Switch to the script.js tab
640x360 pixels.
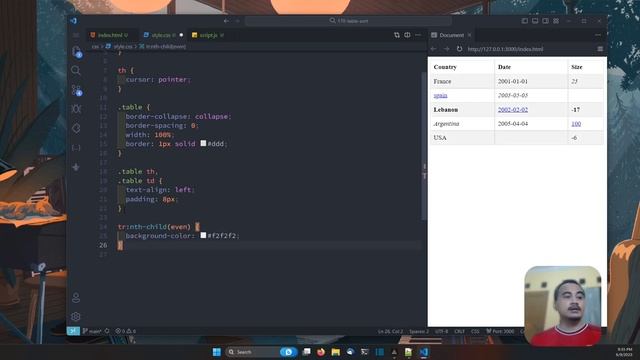click(208, 35)
